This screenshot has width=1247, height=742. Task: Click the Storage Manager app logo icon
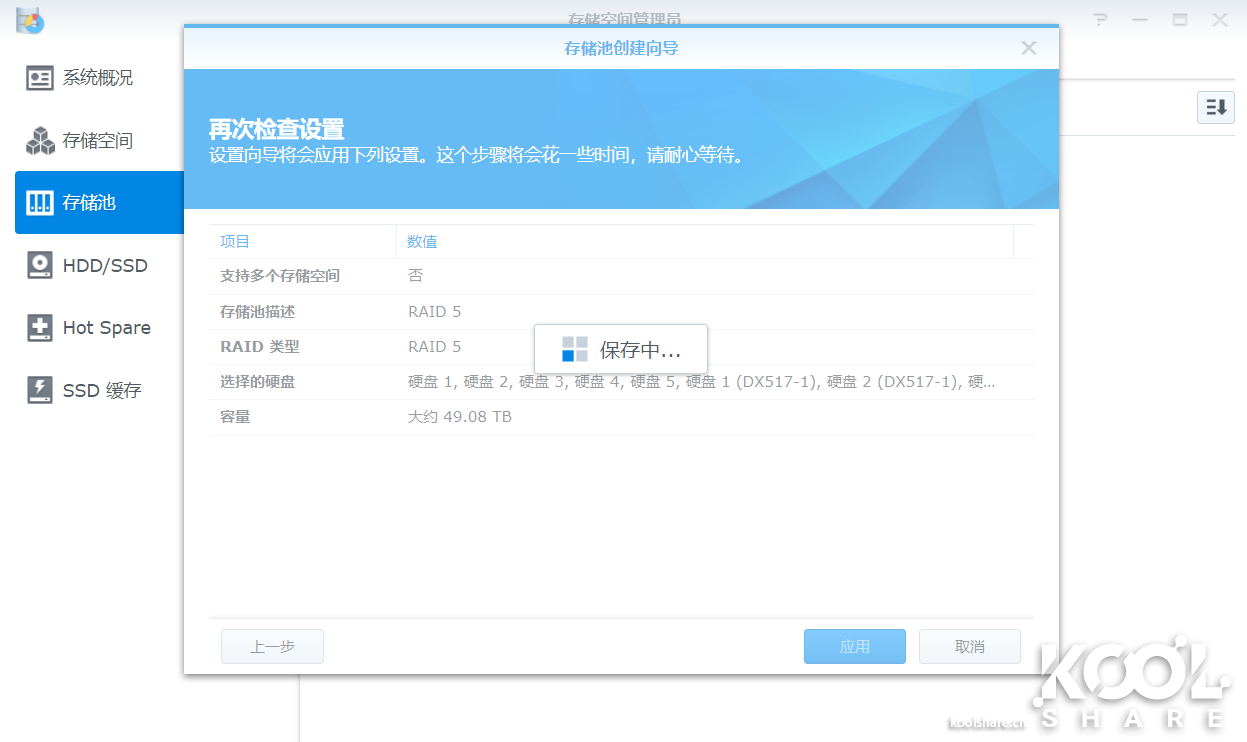pos(30,20)
